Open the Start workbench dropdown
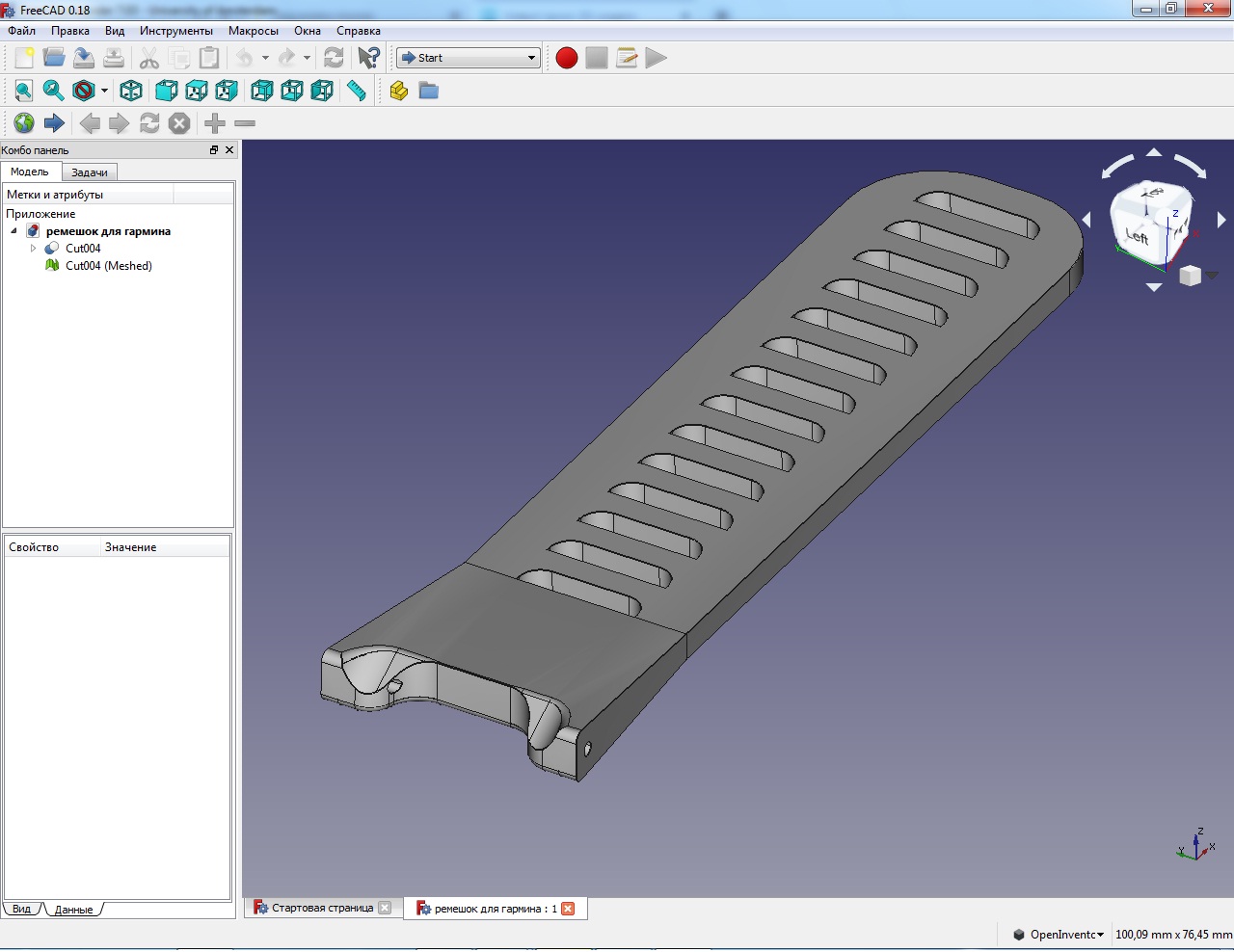This screenshot has width=1234, height=952. tap(469, 58)
